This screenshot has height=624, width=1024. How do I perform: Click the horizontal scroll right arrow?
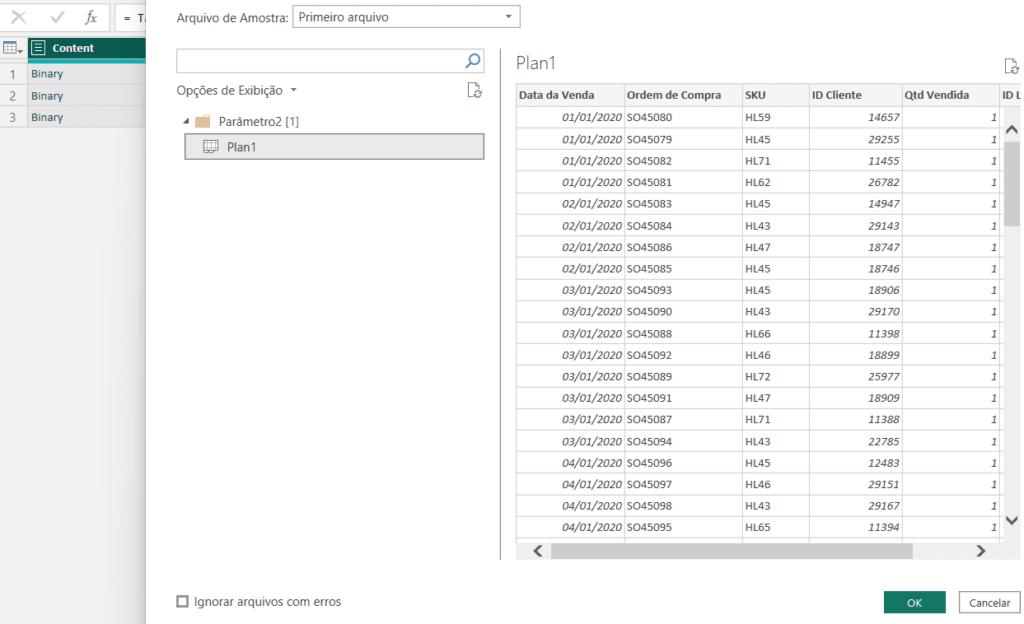coord(981,551)
